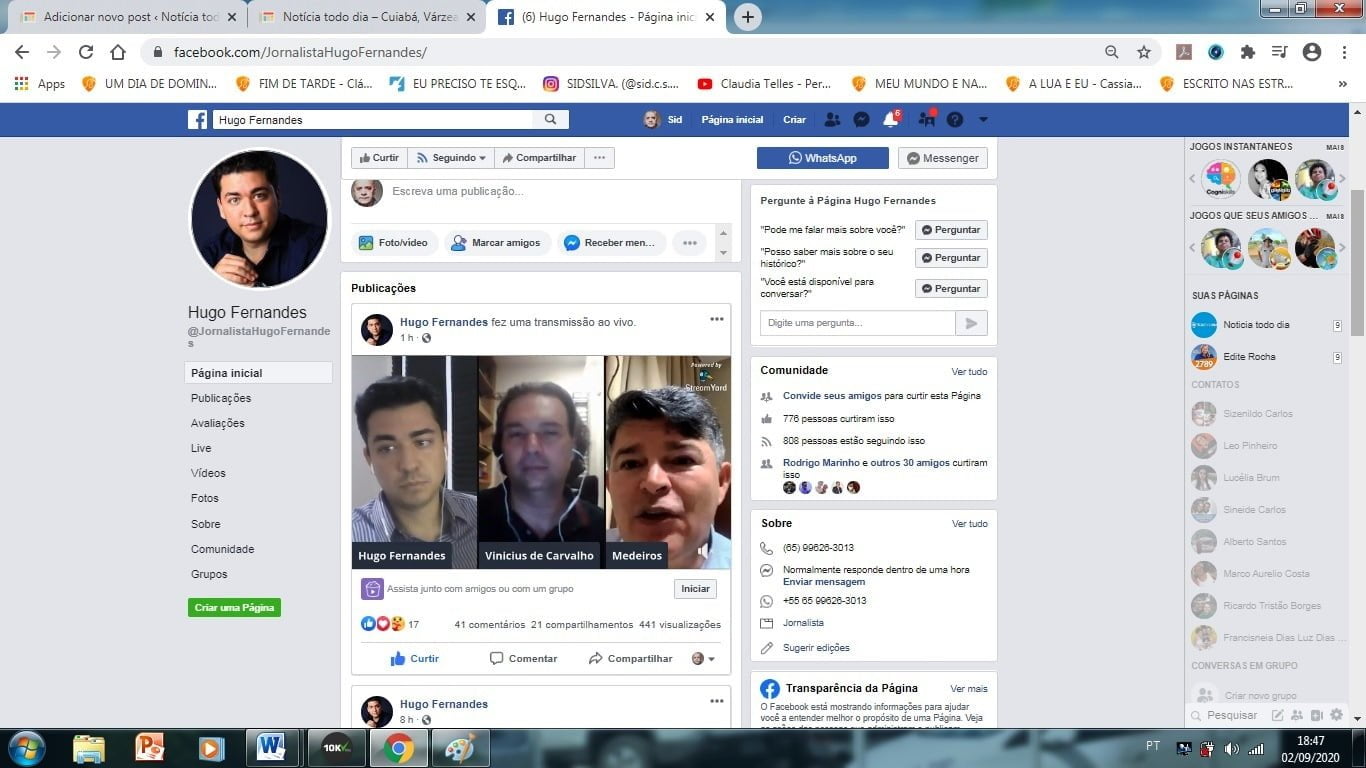Image resolution: width=1366 pixels, height=768 pixels.
Task: Open Facebook Messenger icon in top bar
Action: [861, 120]
